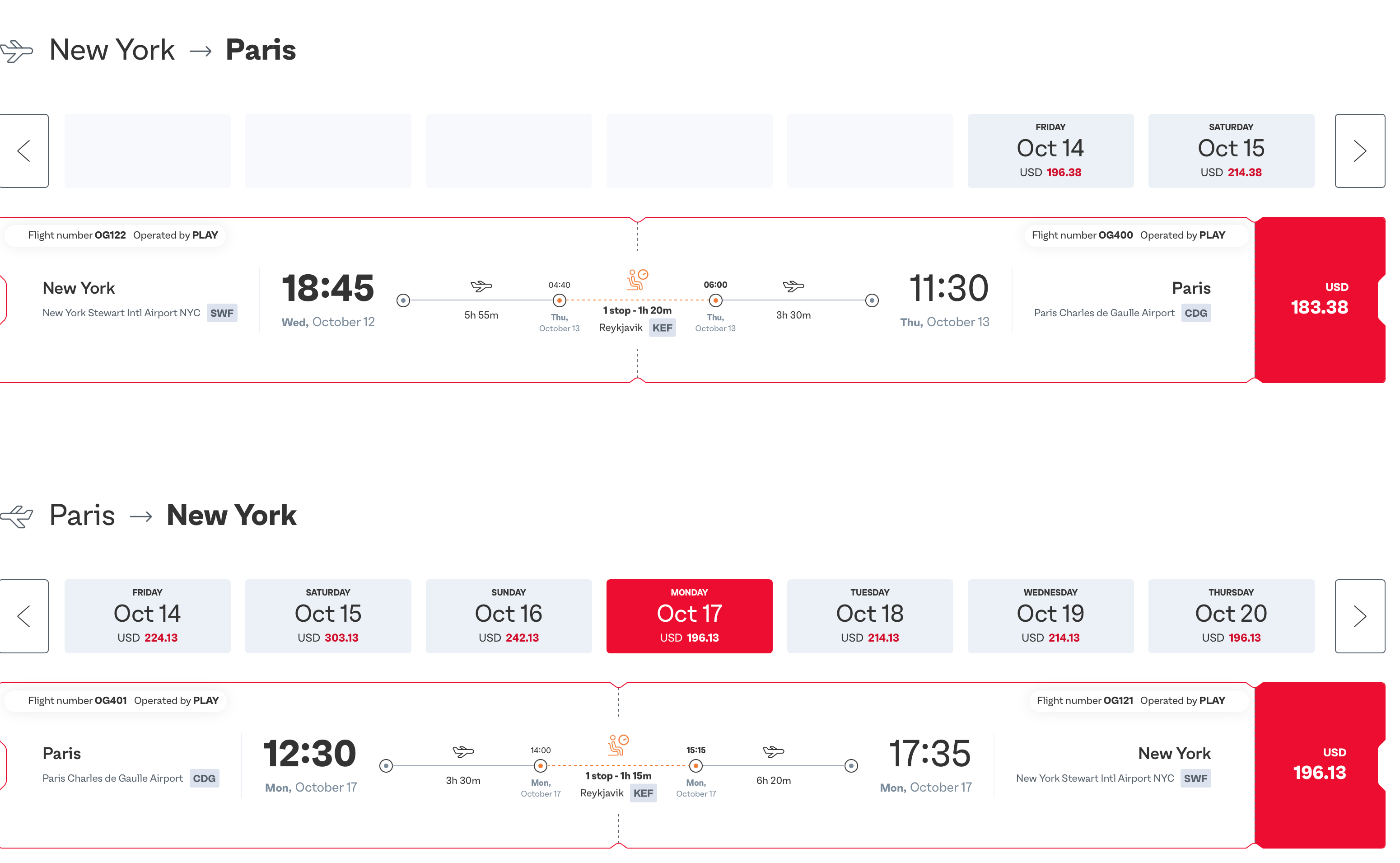Pick Thursday Oct 20 return date

tap(1231, 616)
